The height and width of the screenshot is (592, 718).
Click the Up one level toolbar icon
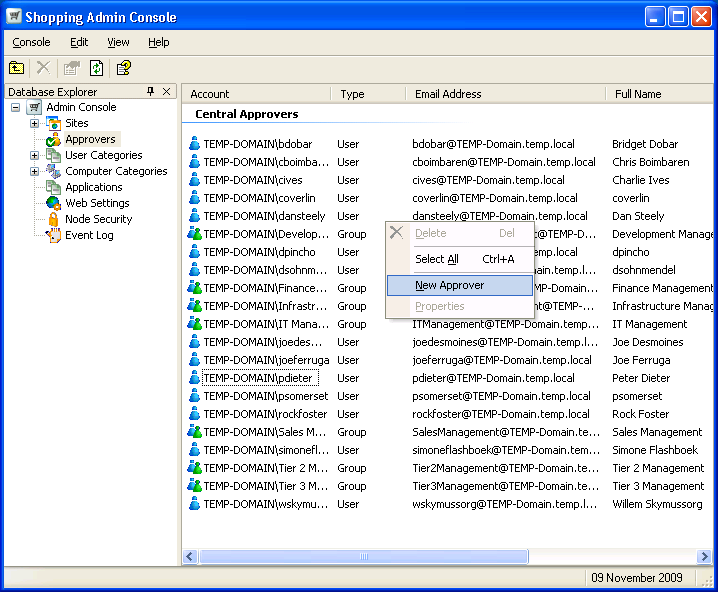click(x=17, y=68)
